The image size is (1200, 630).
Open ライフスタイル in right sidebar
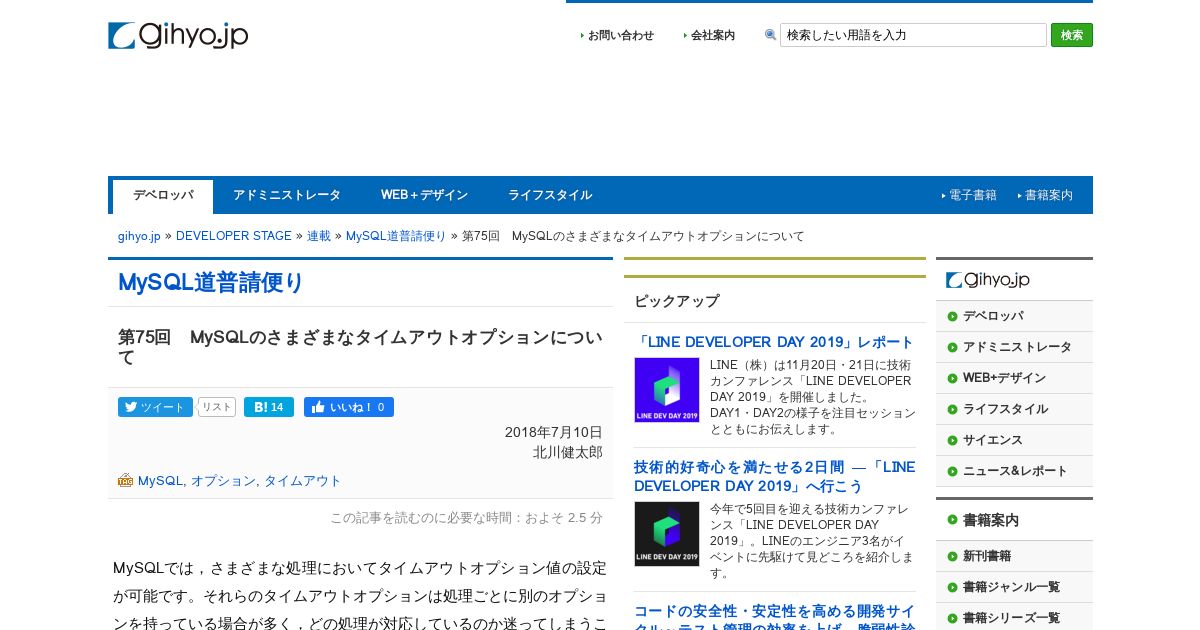1005,409
